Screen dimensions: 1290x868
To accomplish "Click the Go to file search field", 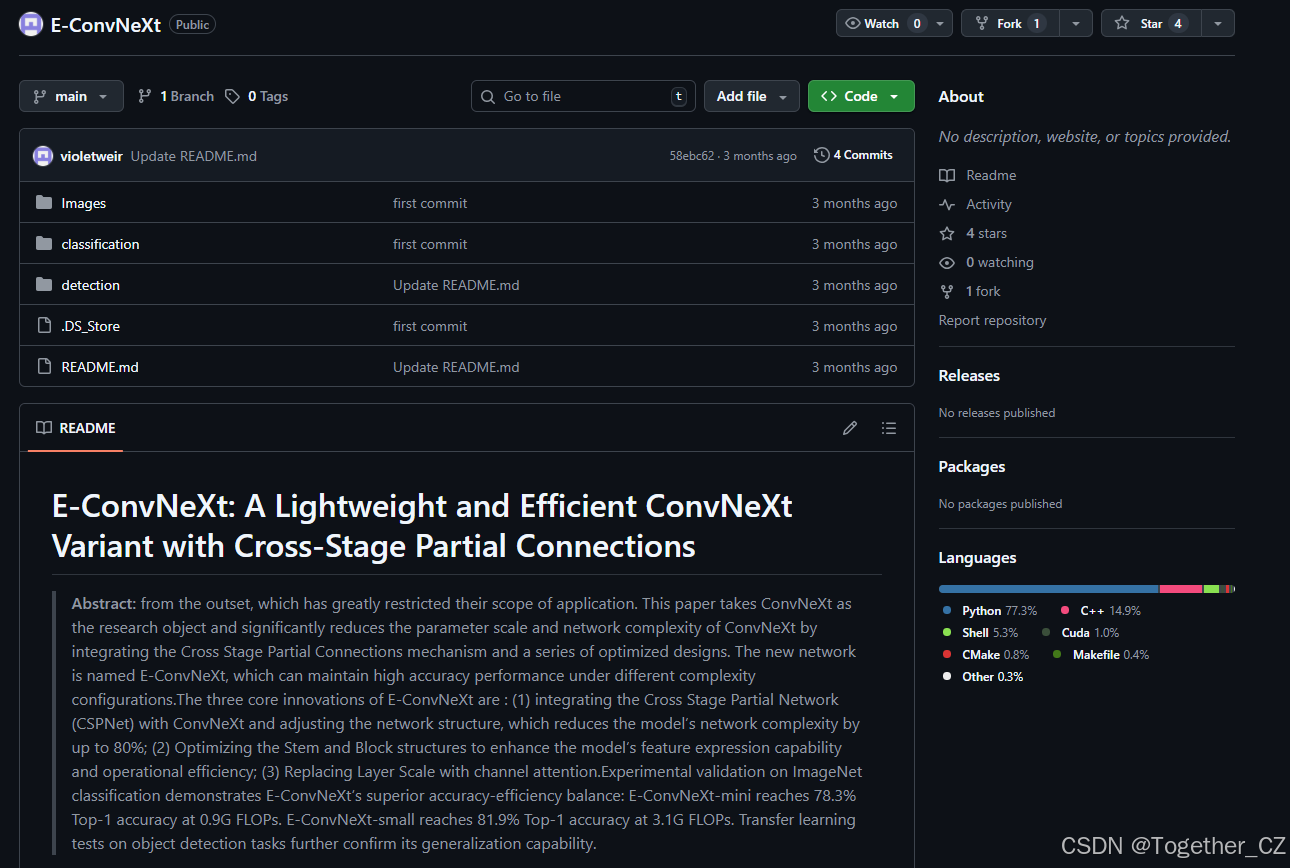I will coord(583,95).
